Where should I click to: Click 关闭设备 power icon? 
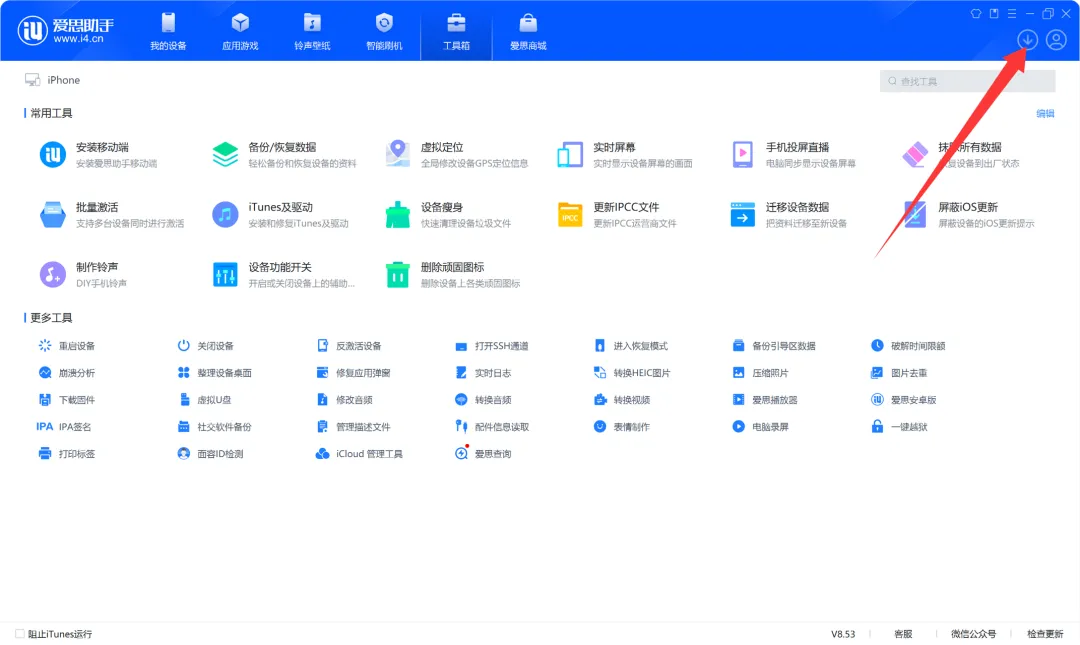(x=183, y=346)
